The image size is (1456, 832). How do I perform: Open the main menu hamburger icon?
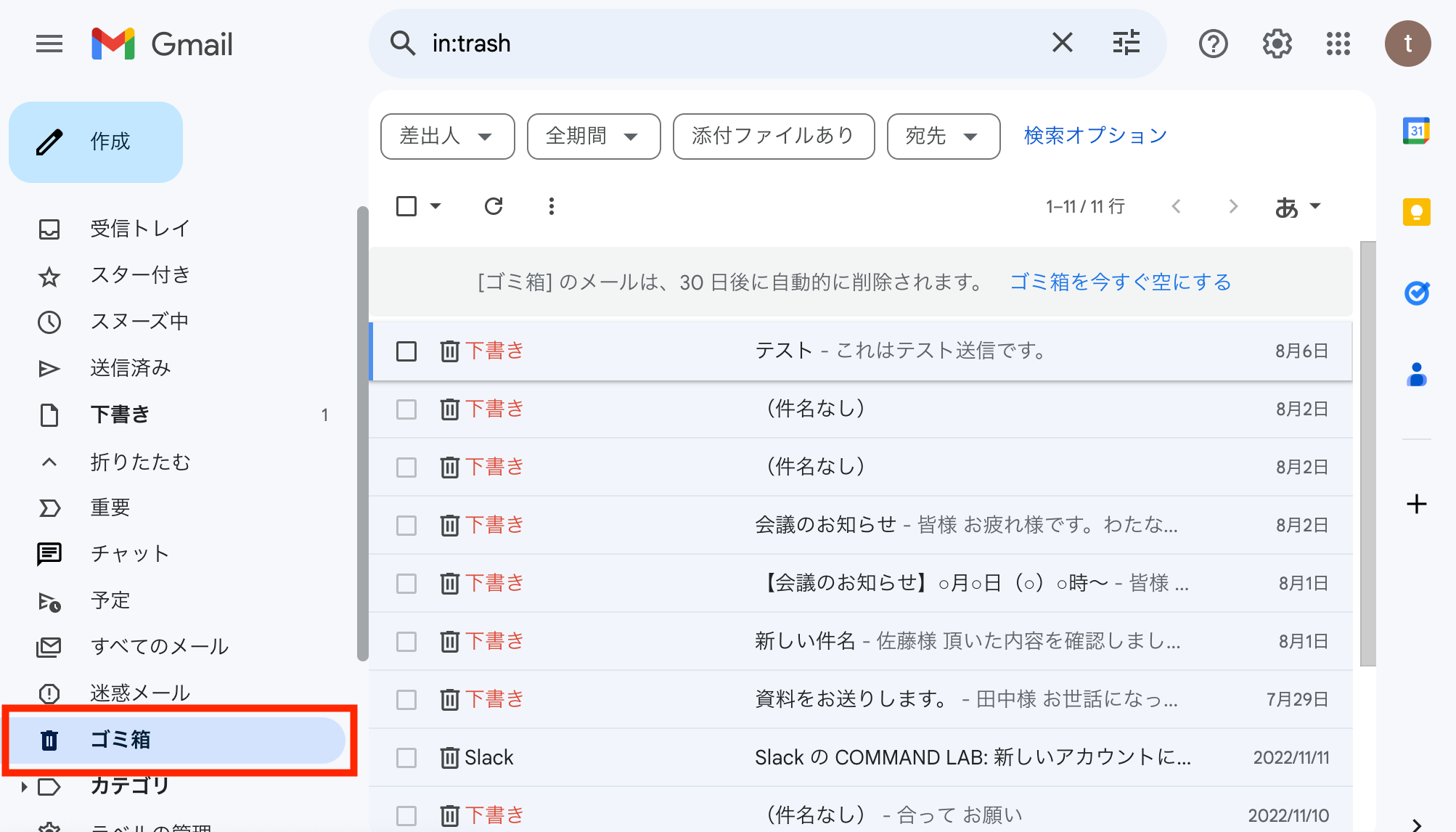49,44
